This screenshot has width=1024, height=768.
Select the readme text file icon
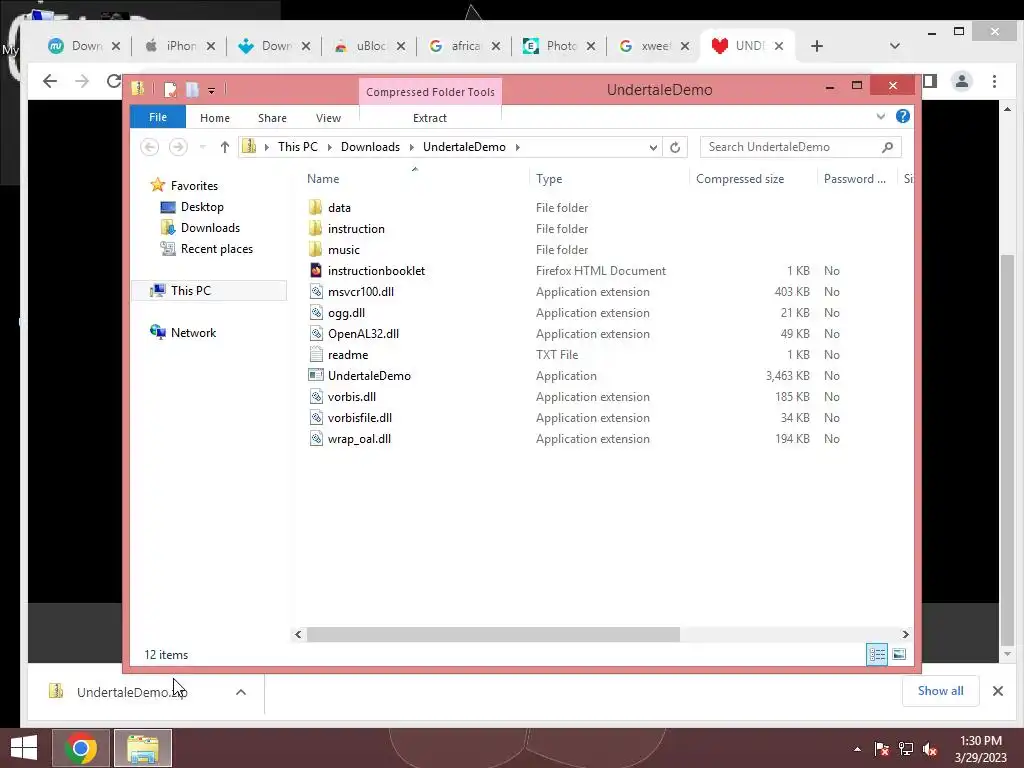(x=315, y=355)
